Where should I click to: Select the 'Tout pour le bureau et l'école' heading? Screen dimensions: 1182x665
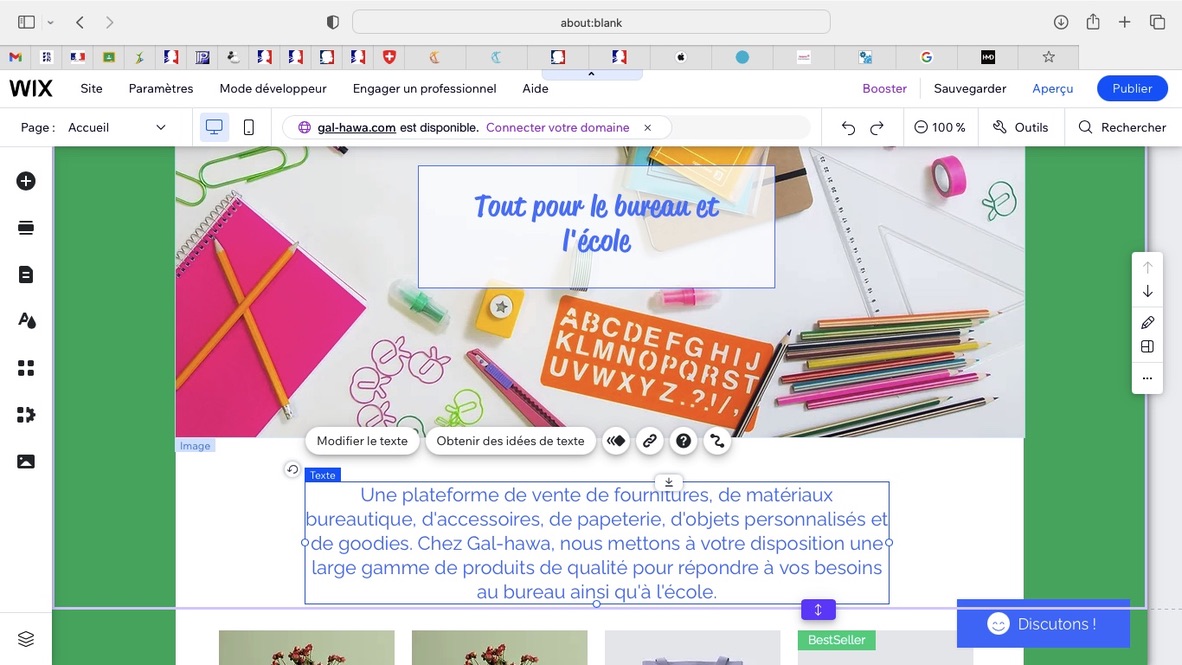(596, 223)
